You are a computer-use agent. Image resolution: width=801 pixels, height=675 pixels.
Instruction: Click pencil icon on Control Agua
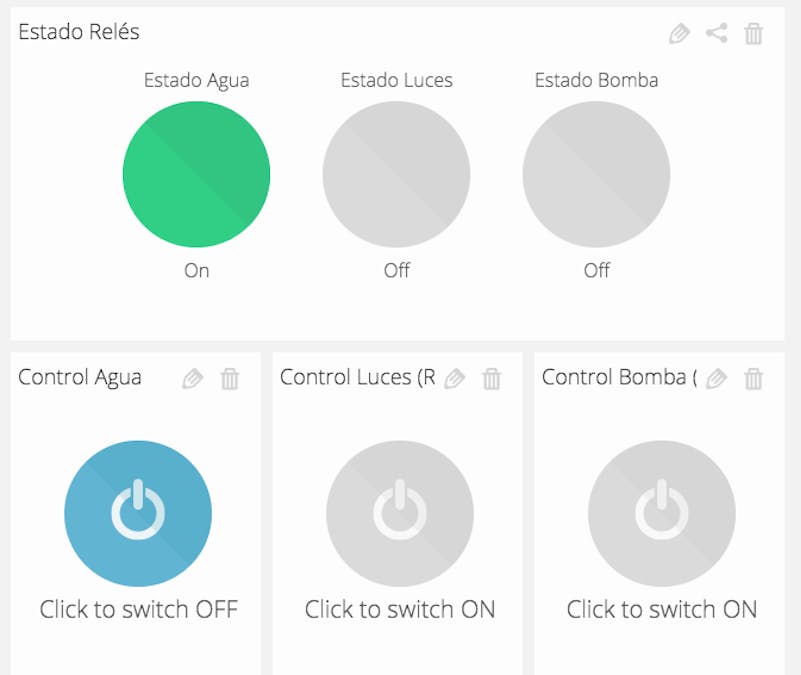(193, 378)
